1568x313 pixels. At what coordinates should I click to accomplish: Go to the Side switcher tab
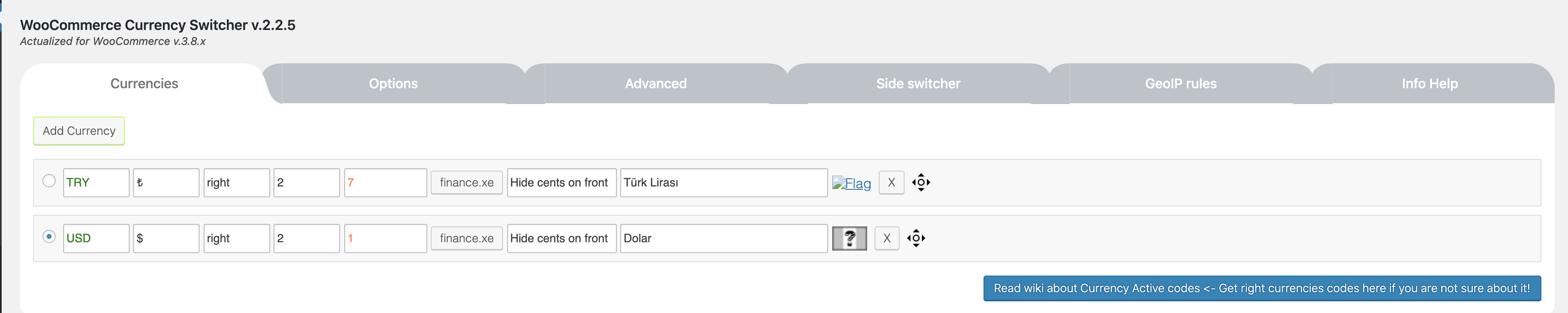click(918, 83)
